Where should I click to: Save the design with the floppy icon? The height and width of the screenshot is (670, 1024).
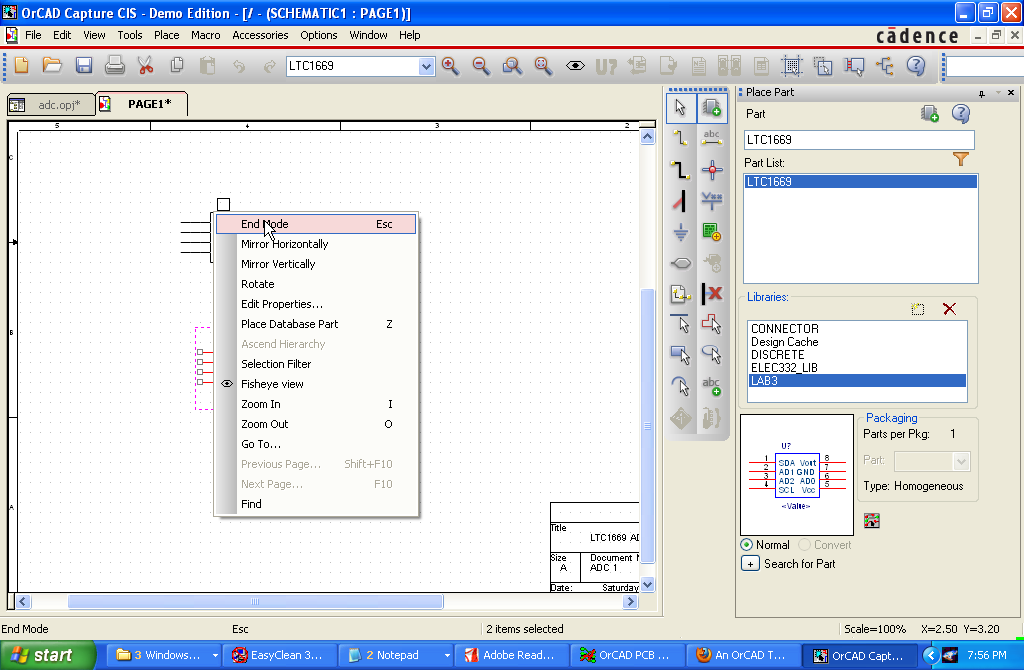click(x=84, y=65)
